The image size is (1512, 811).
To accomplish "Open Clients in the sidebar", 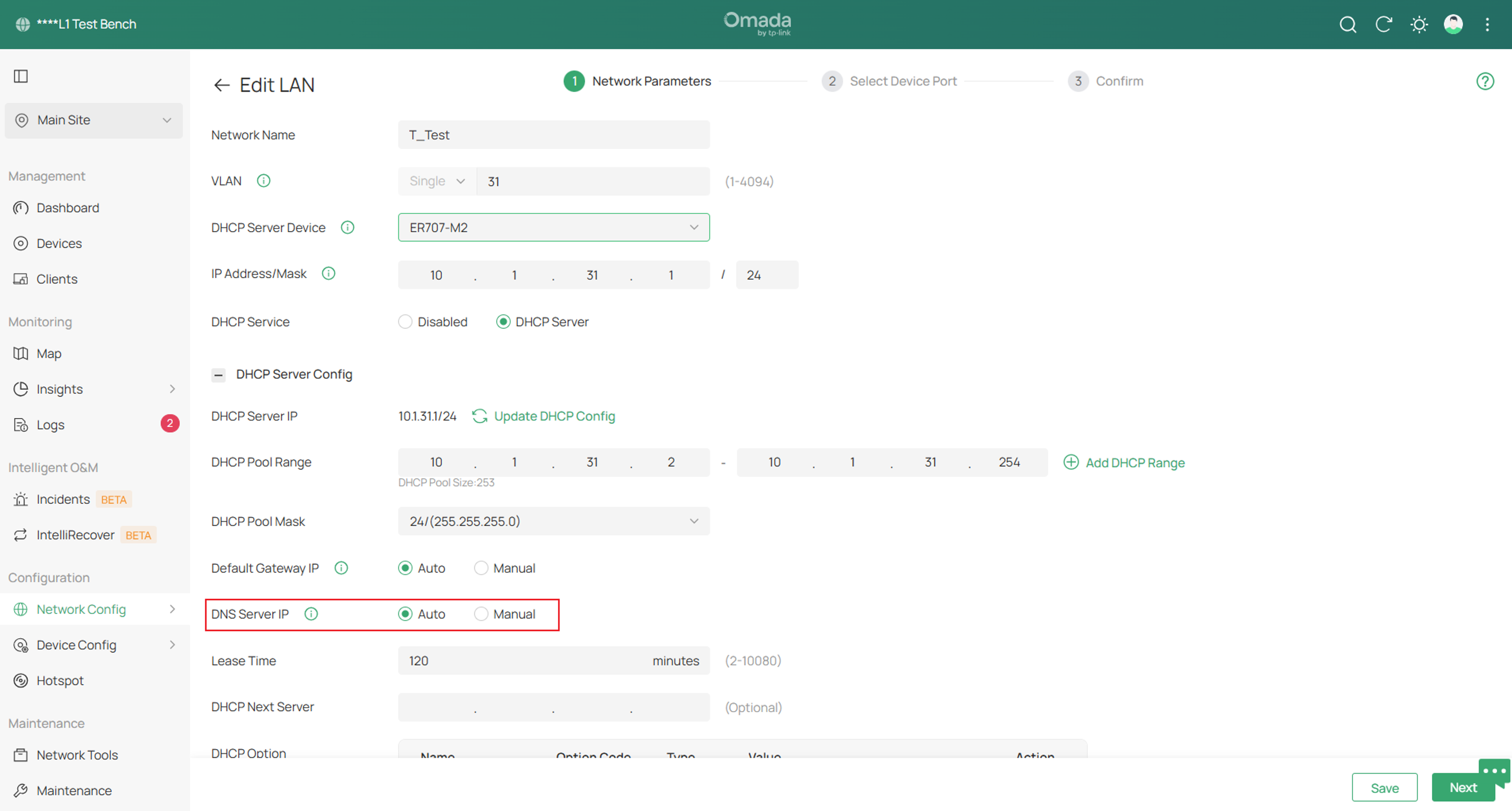I will [56, 279].
